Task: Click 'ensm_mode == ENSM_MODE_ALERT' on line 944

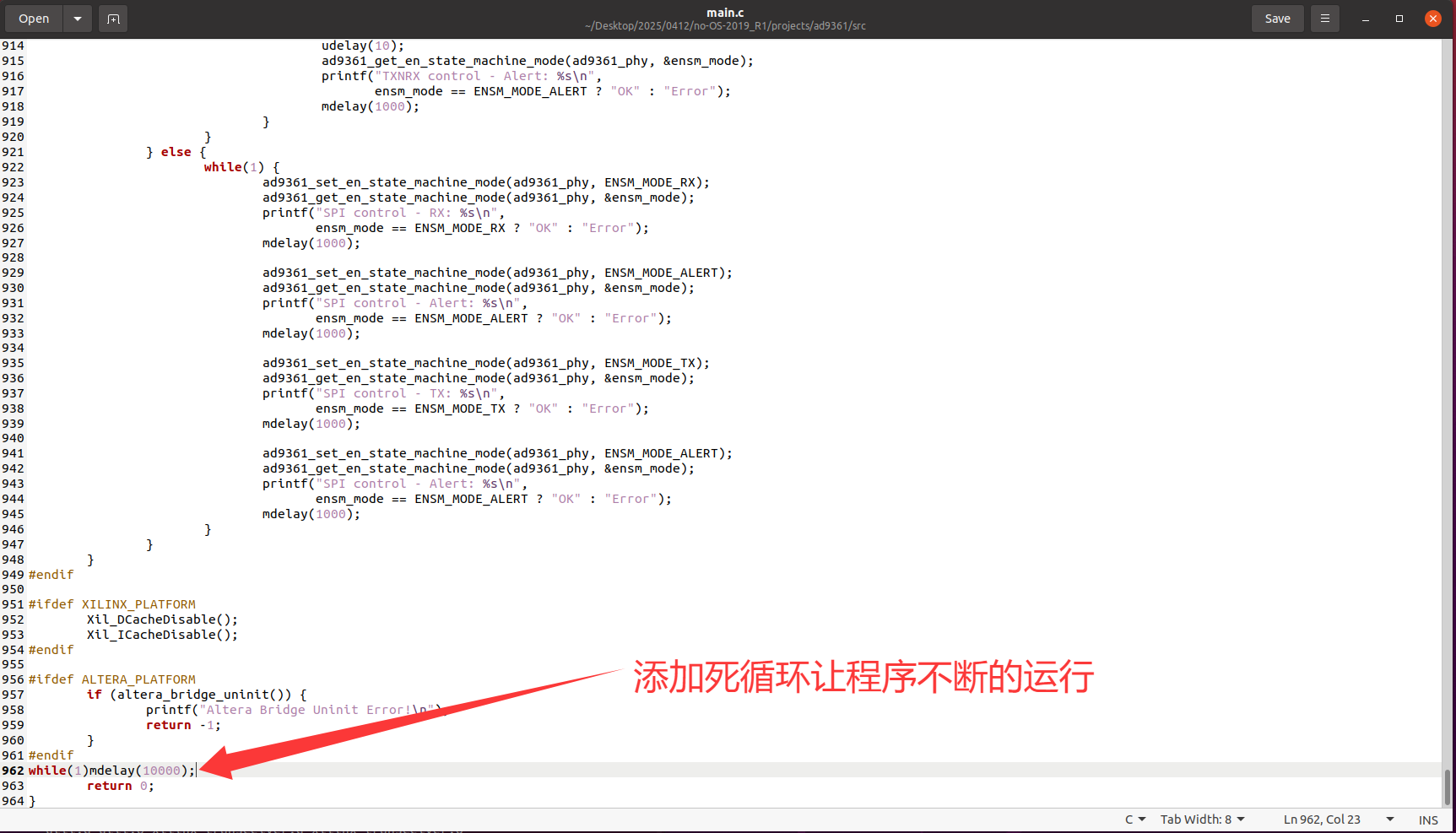Action: click(422, 499)
